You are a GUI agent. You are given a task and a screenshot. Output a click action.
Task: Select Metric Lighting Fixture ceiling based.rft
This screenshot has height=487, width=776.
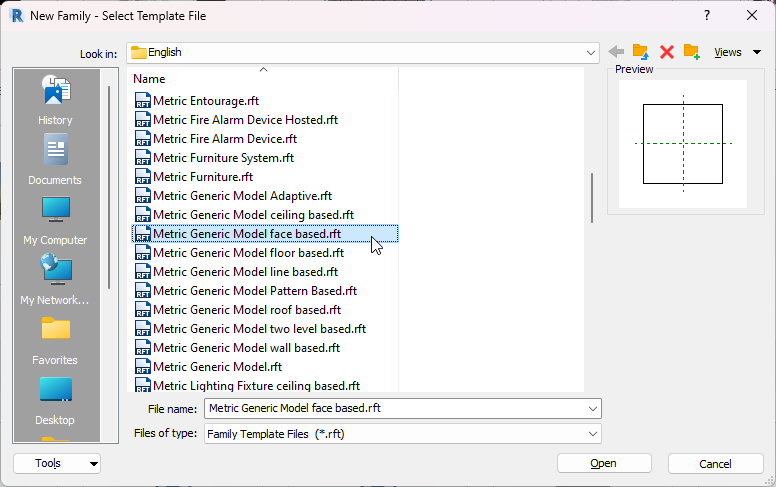tap(256, 386)
